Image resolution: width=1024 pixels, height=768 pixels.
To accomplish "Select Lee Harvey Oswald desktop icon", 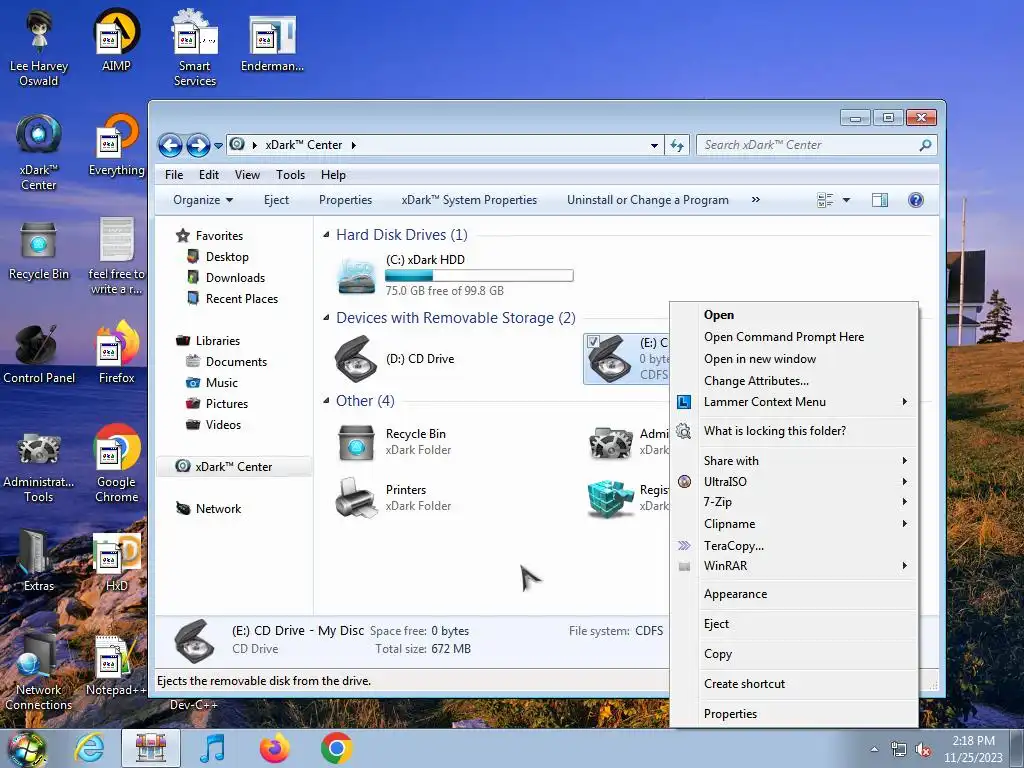I will (39, 47).
